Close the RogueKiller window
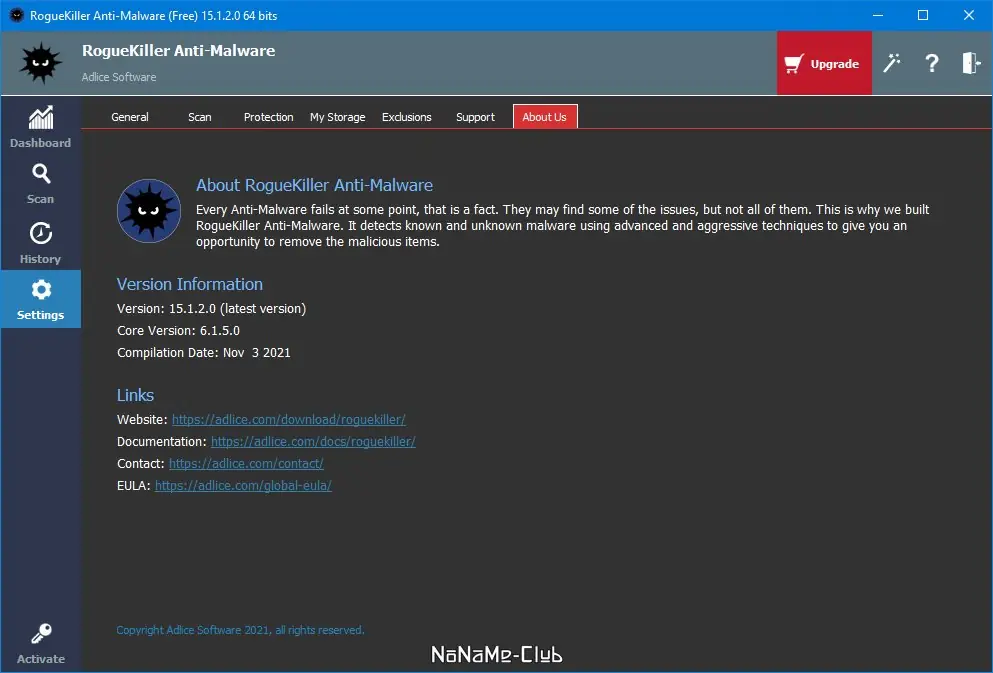This screenshot has width=993, height=673. [969, 15]
